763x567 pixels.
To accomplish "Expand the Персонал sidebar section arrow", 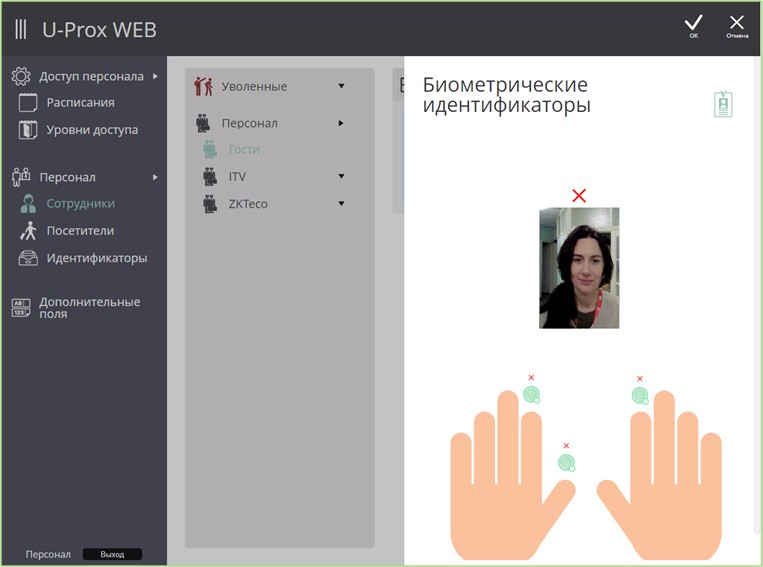I will point(155,177).
